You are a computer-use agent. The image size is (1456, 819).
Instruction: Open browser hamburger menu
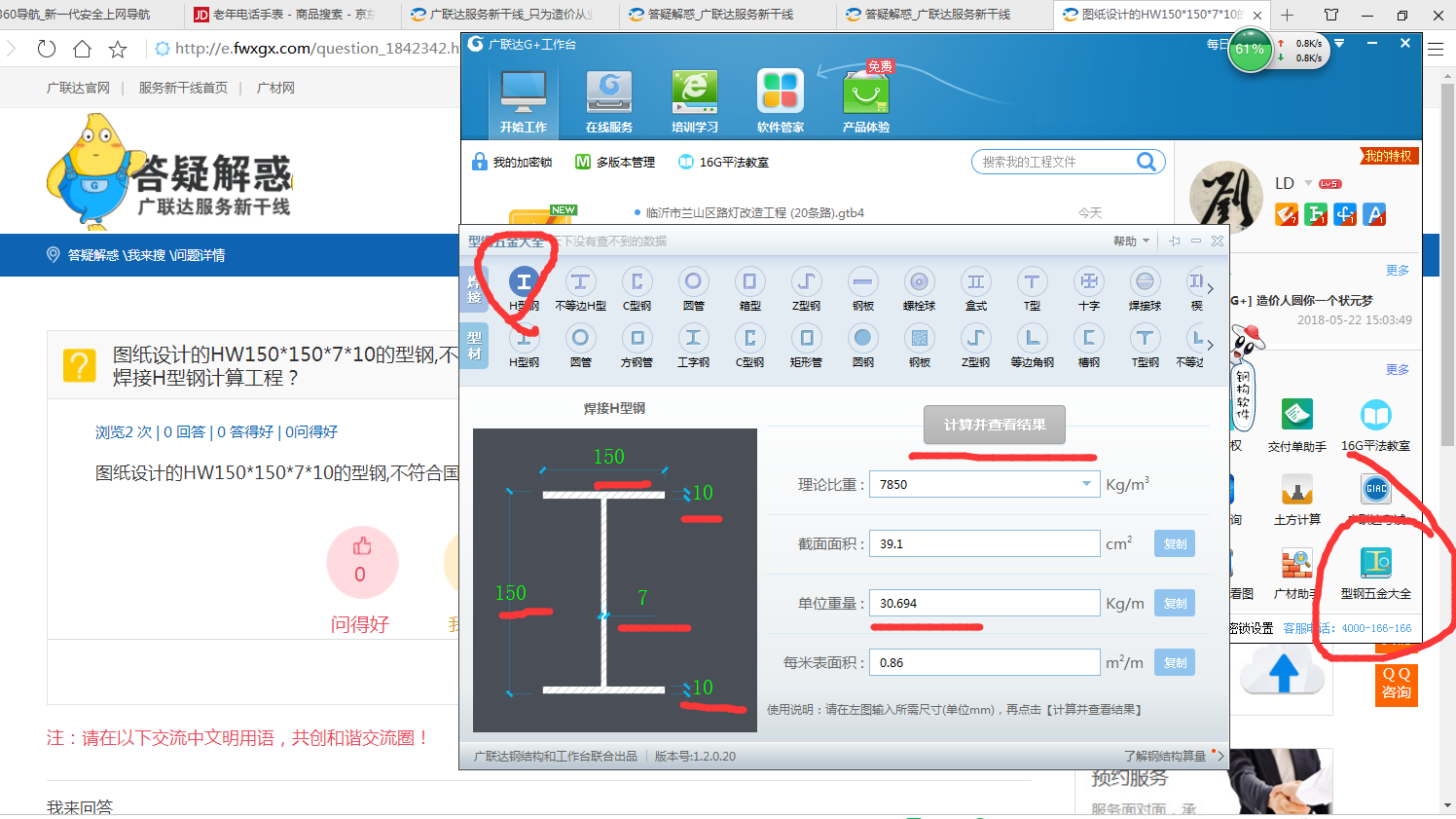1436,49
